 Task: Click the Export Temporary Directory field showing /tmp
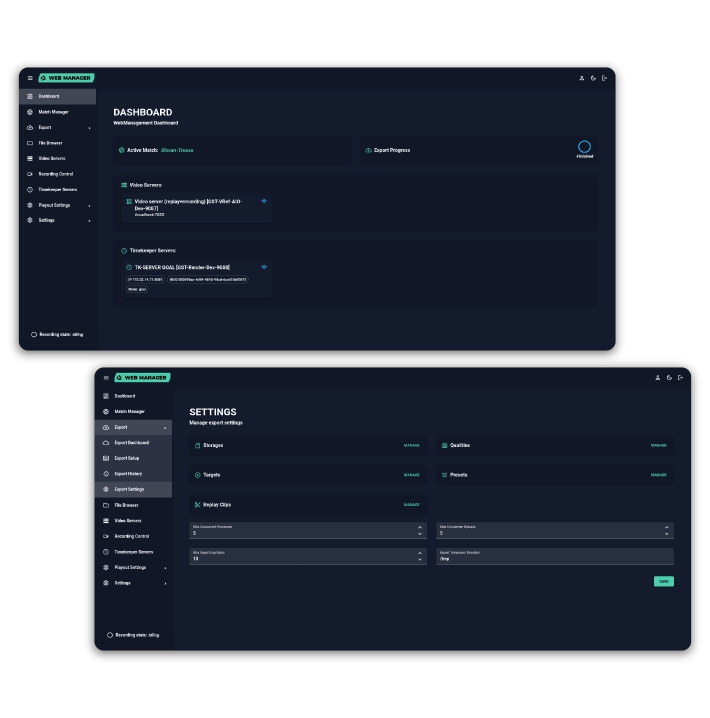[555, 556]
